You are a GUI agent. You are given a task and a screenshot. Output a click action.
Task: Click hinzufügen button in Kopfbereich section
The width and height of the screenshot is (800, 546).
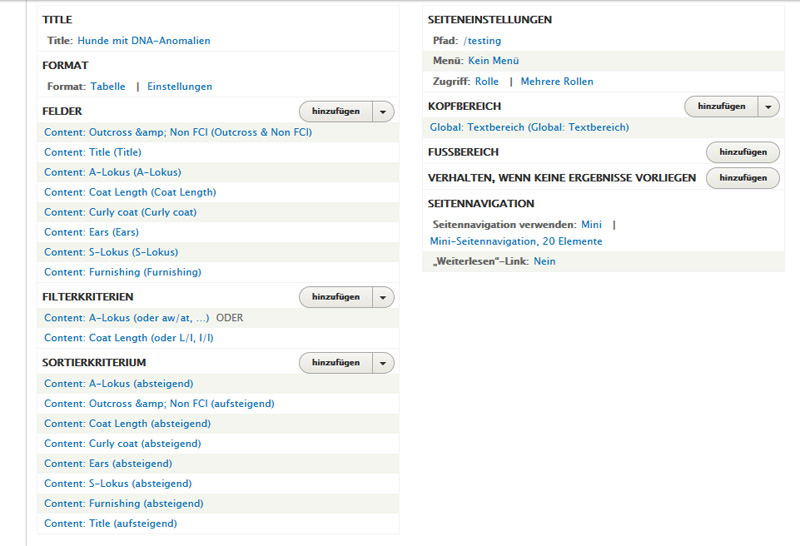point(721,107)
